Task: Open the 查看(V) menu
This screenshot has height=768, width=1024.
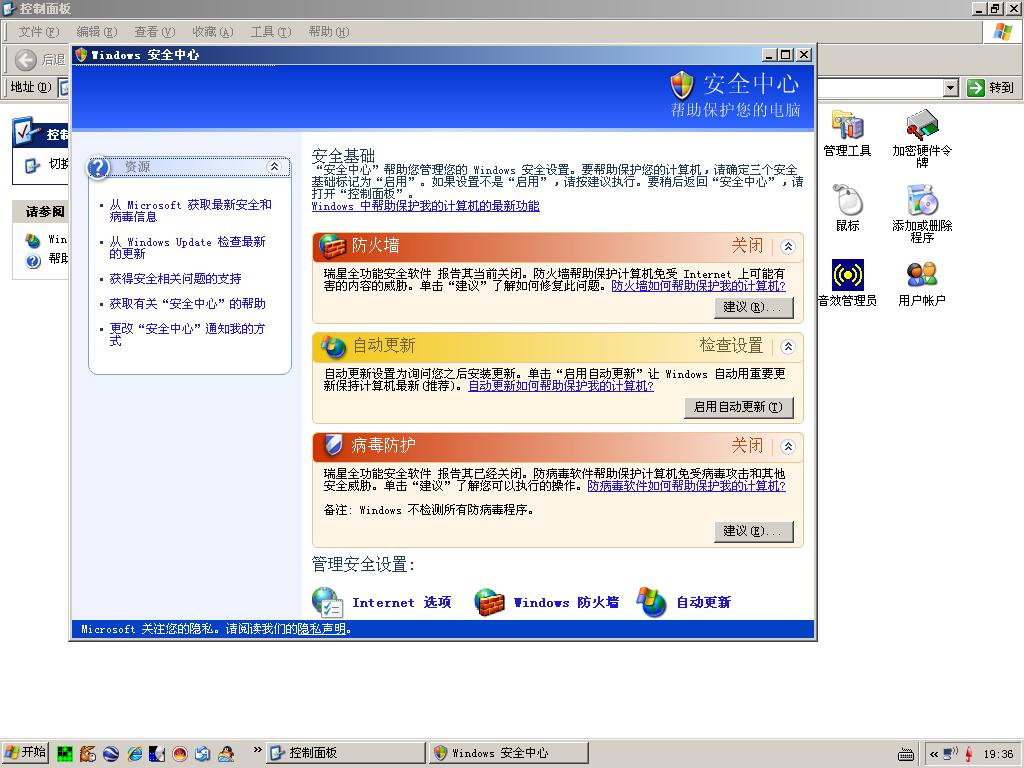Action: (x=155, y=31)
